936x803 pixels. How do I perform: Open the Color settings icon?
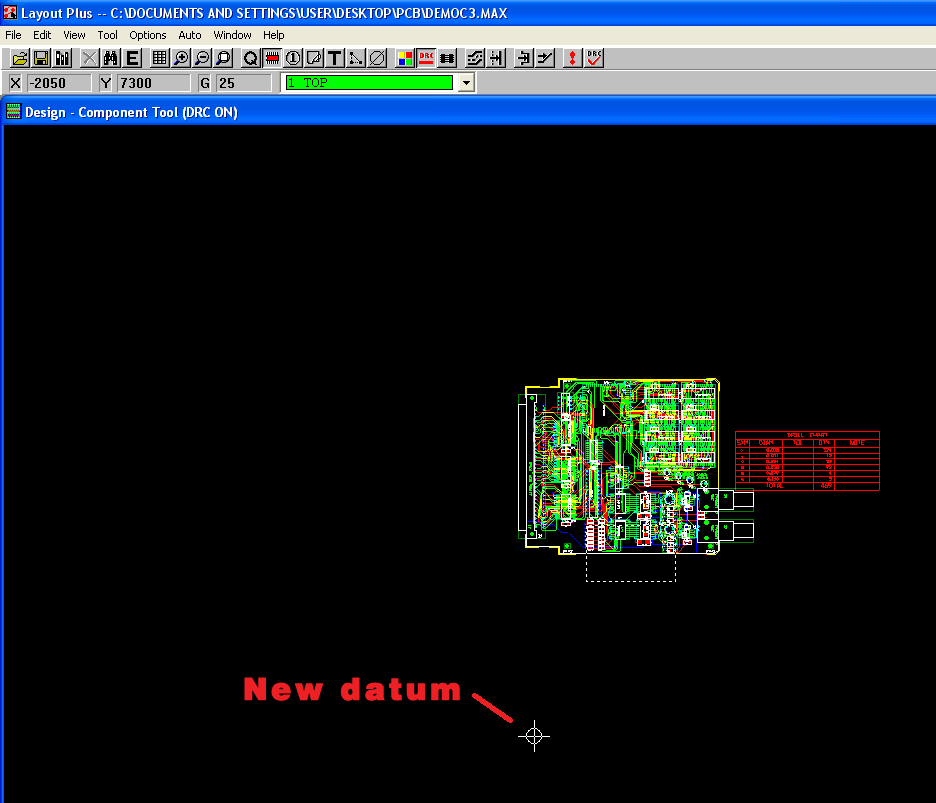(405, 59)
